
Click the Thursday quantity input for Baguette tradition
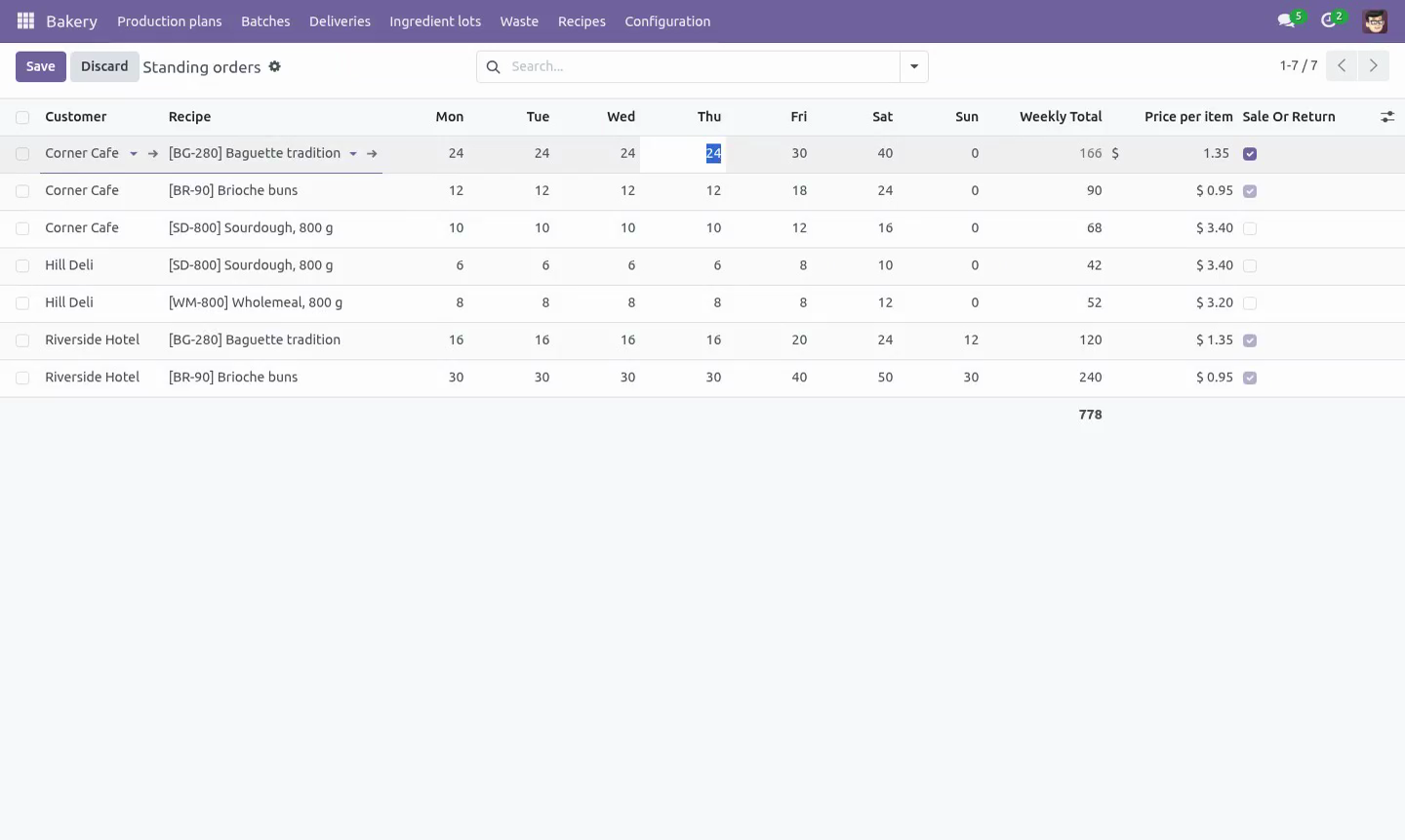tap(683, 154)
